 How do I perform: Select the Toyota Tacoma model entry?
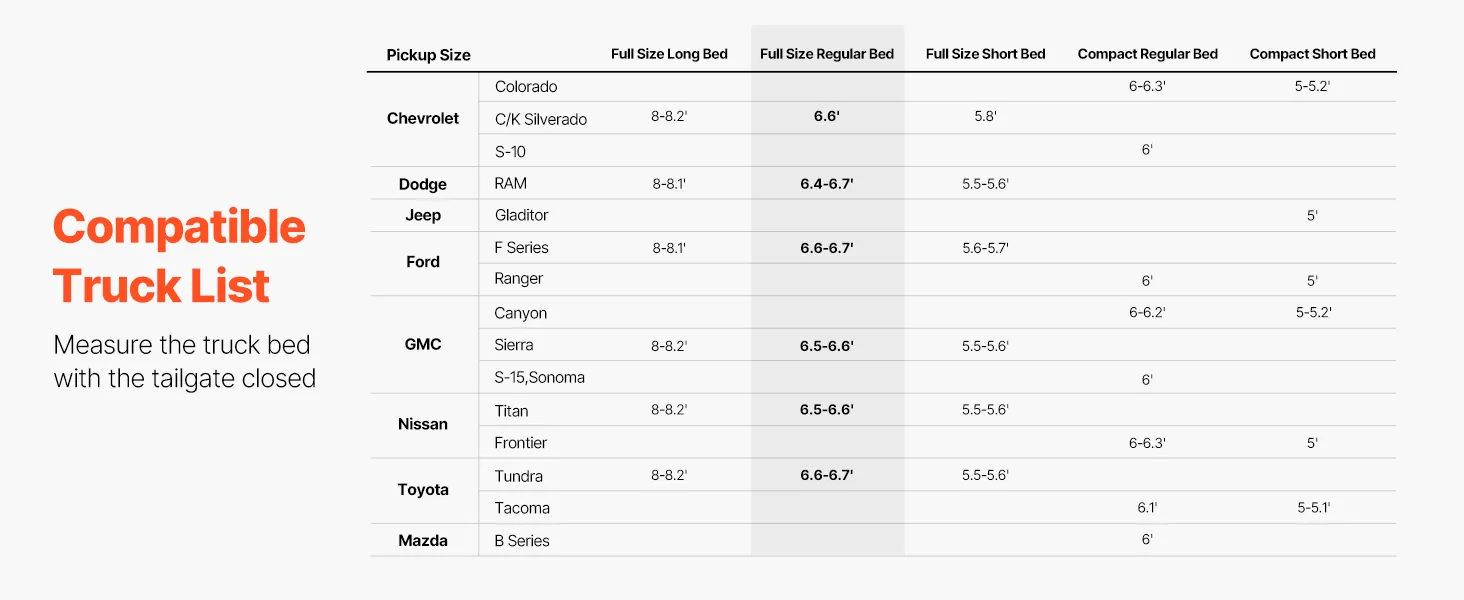point(522,508)
